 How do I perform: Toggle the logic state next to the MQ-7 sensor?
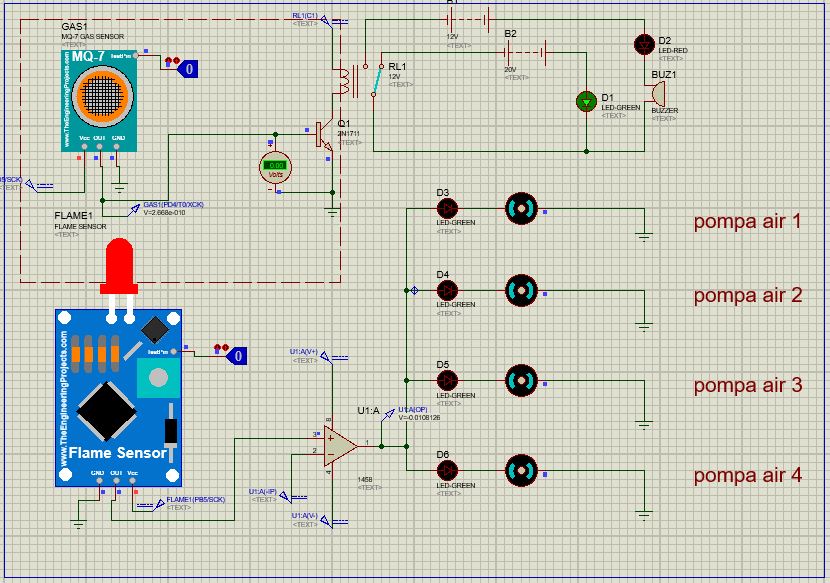coord(188,68)
